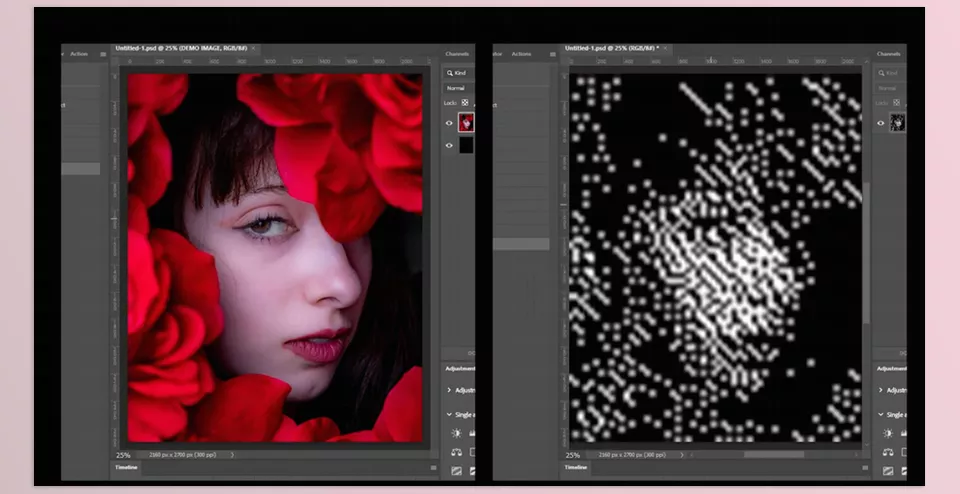Click the Kind search icon in left window
The height and width of the screenshot is (494, 960).
point(450,73)
